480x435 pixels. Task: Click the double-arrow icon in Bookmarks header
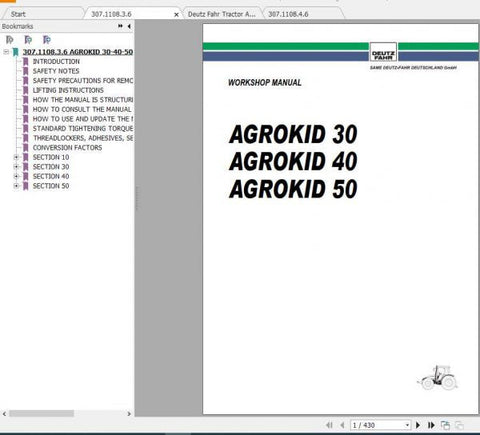click(120, 26)
